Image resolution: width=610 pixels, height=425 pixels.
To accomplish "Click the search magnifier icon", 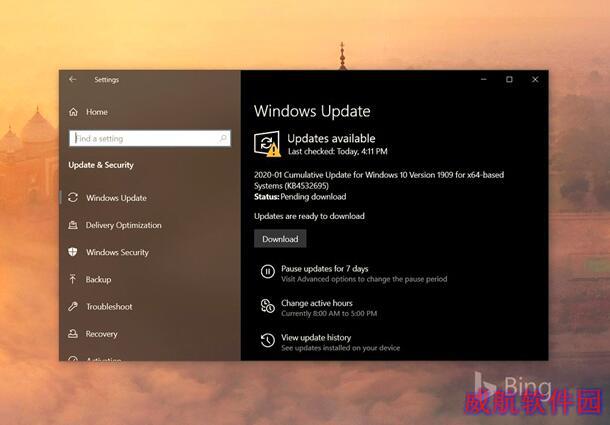I will [223, 138].
